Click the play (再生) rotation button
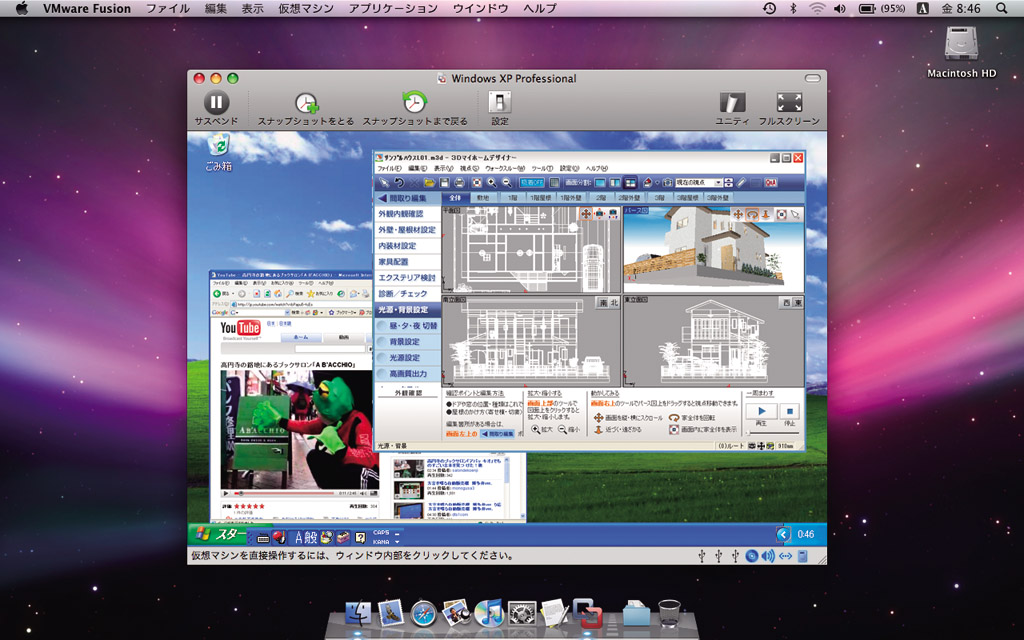Image resolution: width=1024 pixels, height=640 pixels. 761,411
